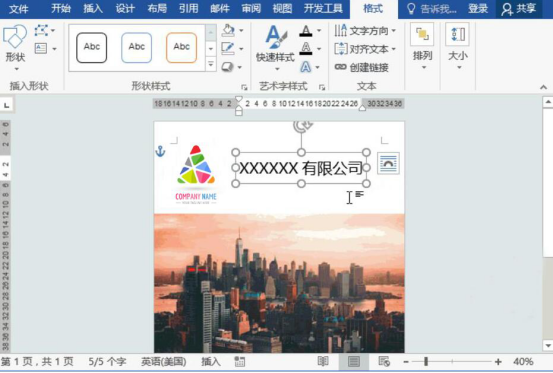
Task: Switch to the Mailings tab
Action: [220, 8]
